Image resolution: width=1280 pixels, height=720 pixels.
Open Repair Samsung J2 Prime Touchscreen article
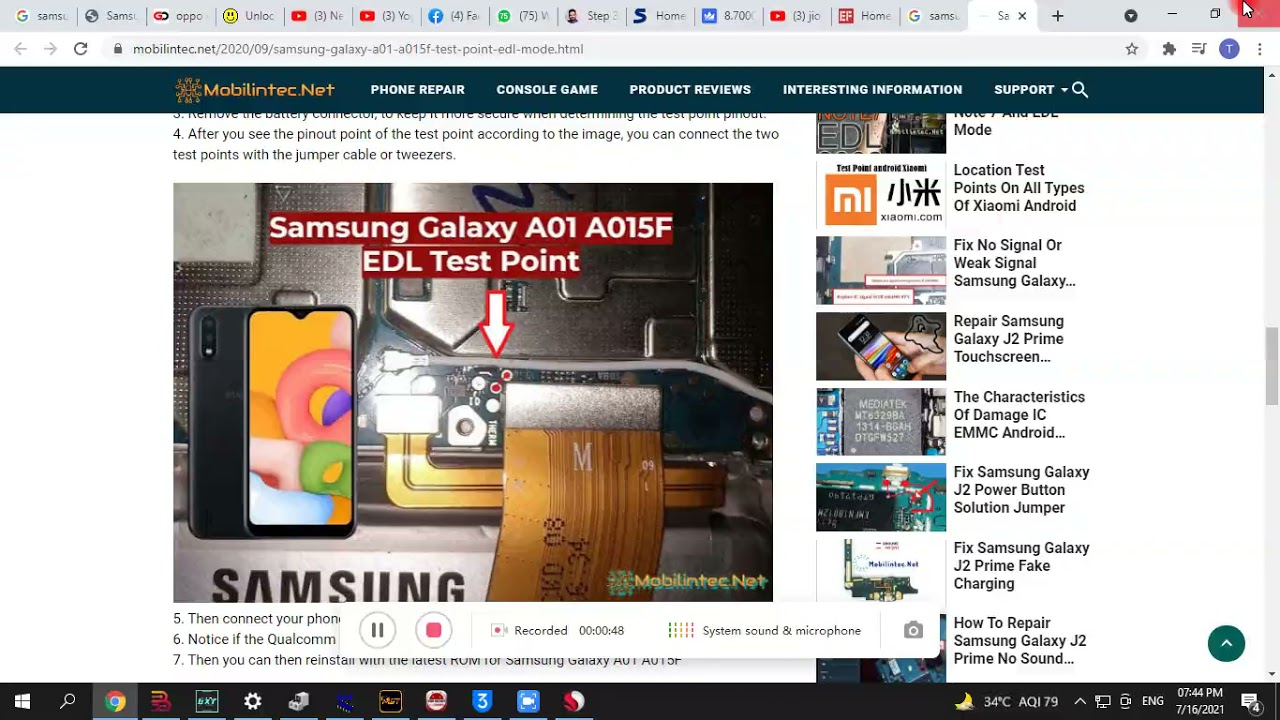1009,339
